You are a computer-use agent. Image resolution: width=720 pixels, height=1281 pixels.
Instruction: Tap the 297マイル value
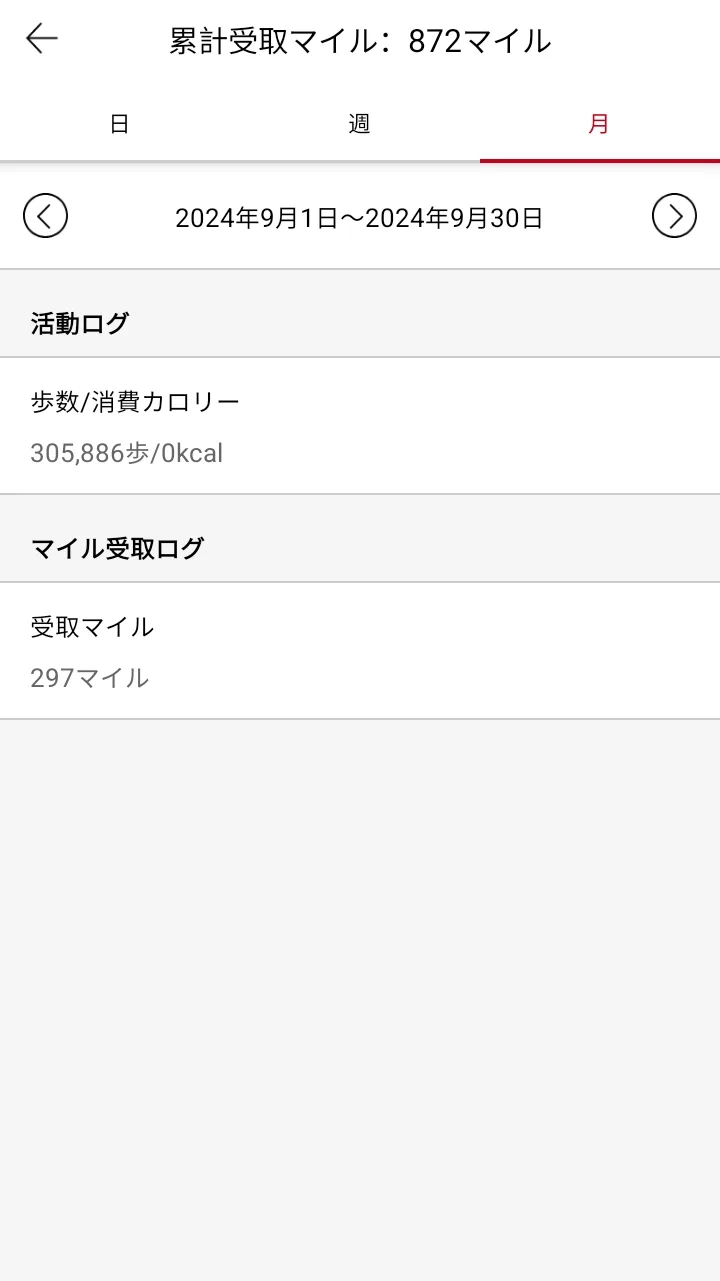90,678
